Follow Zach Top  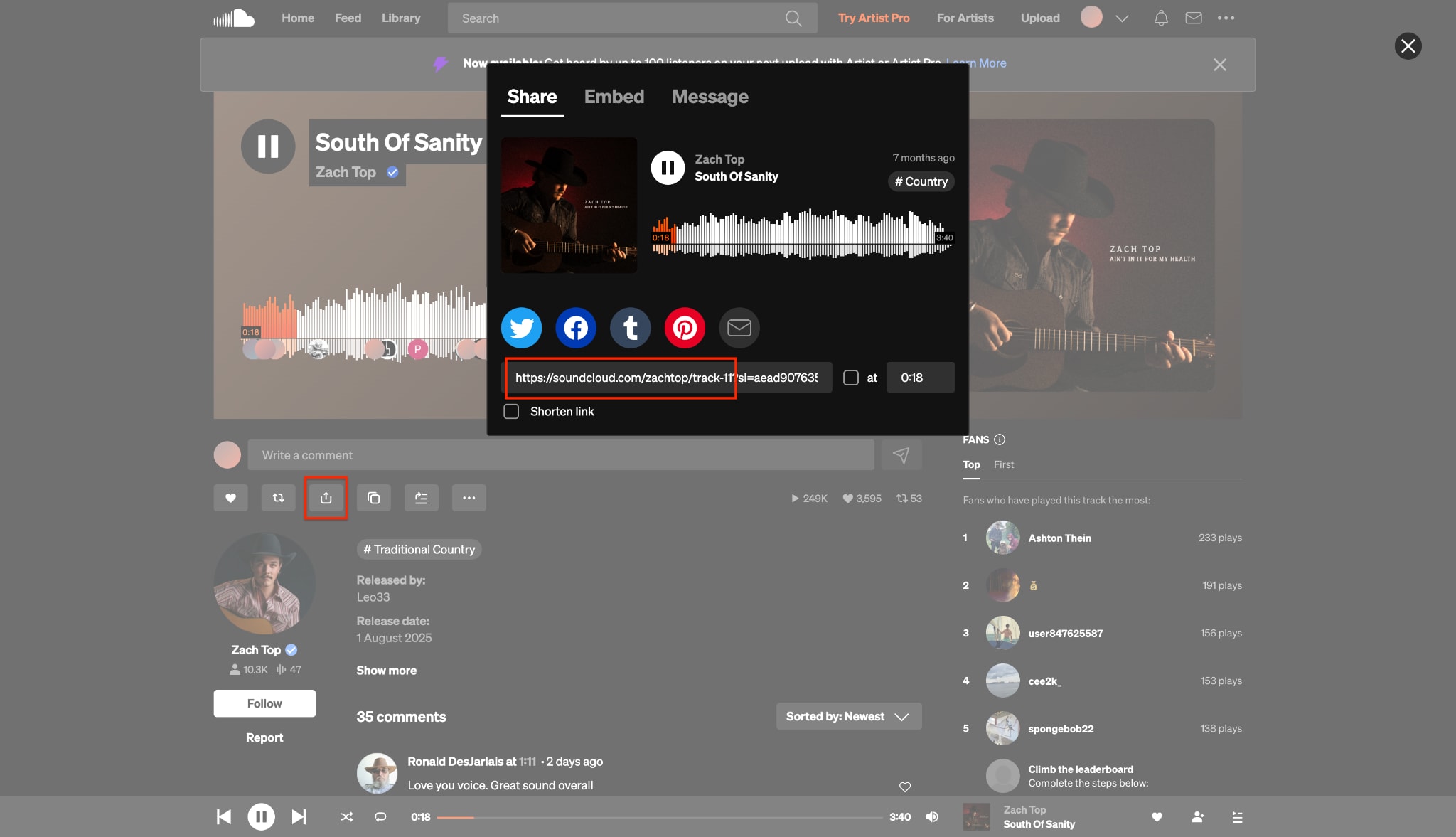264,703
